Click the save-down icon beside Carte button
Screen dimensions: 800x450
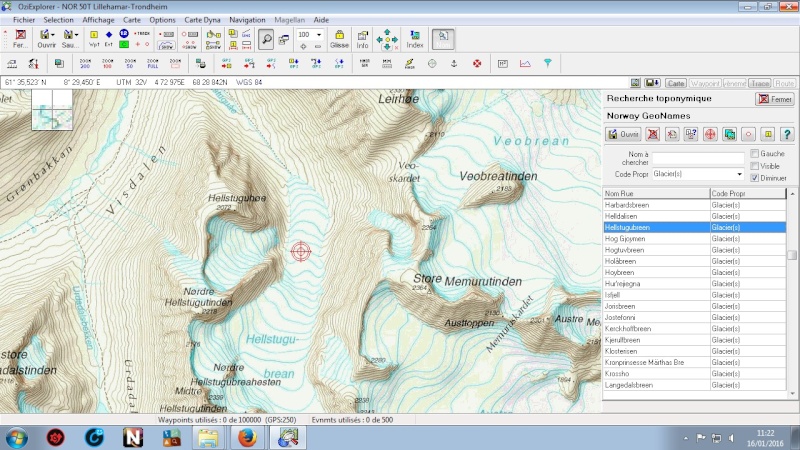[x=652, y=83]
